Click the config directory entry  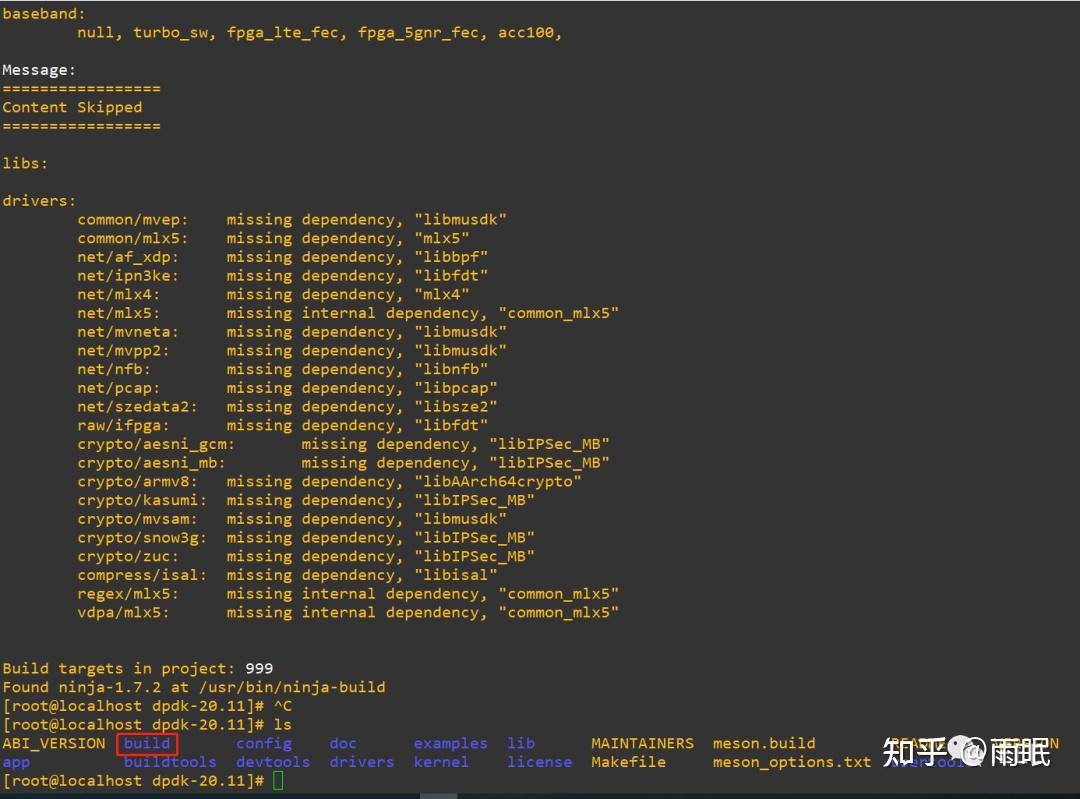[264, 744]
